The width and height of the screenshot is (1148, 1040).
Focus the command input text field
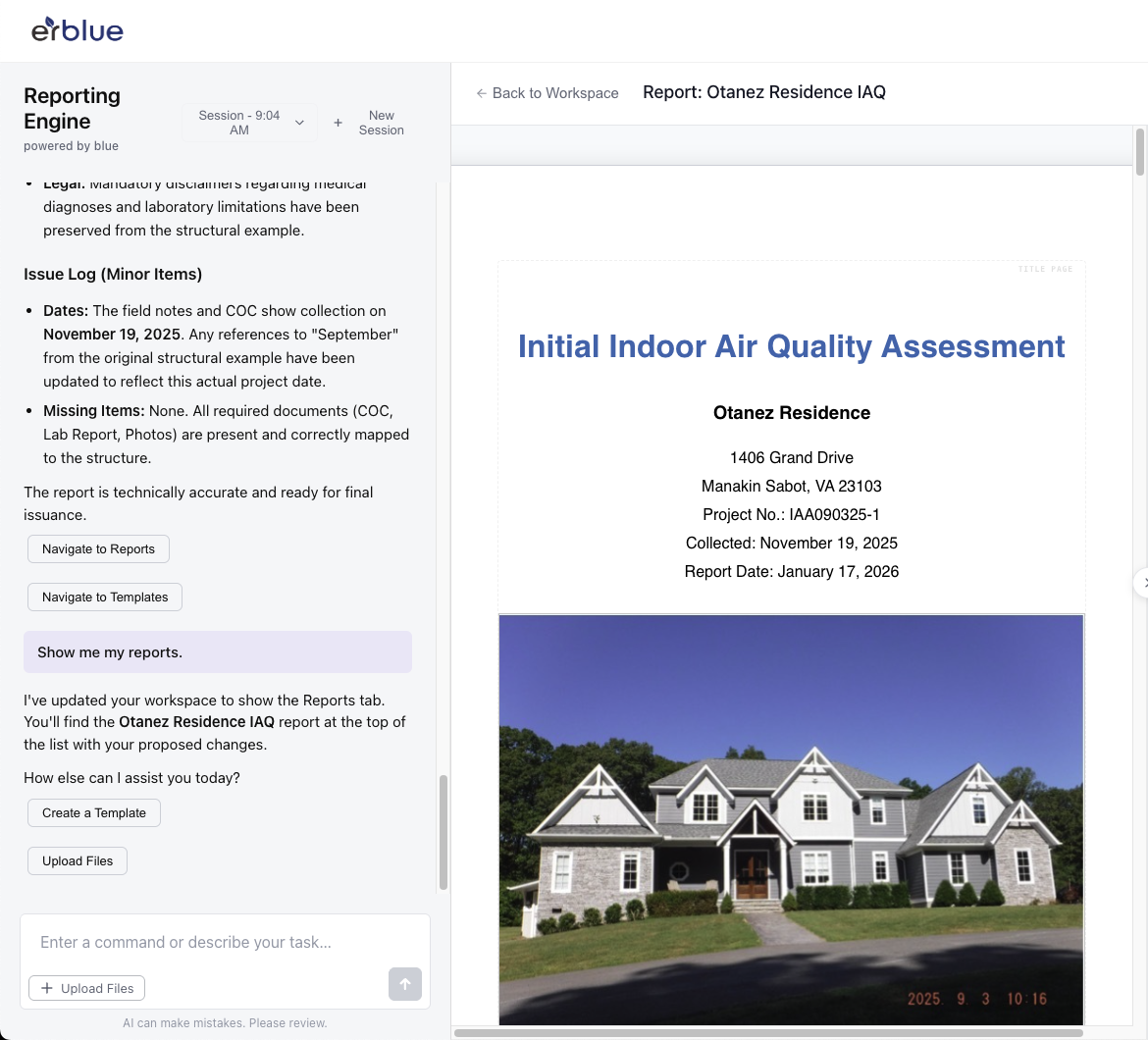pyautogui.click(x=224, y=942)
